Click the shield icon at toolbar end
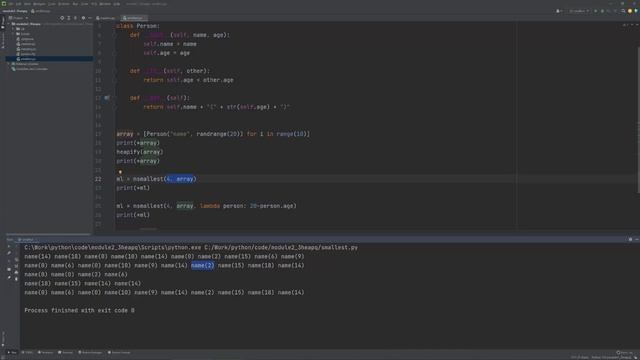 pos(636,11)
